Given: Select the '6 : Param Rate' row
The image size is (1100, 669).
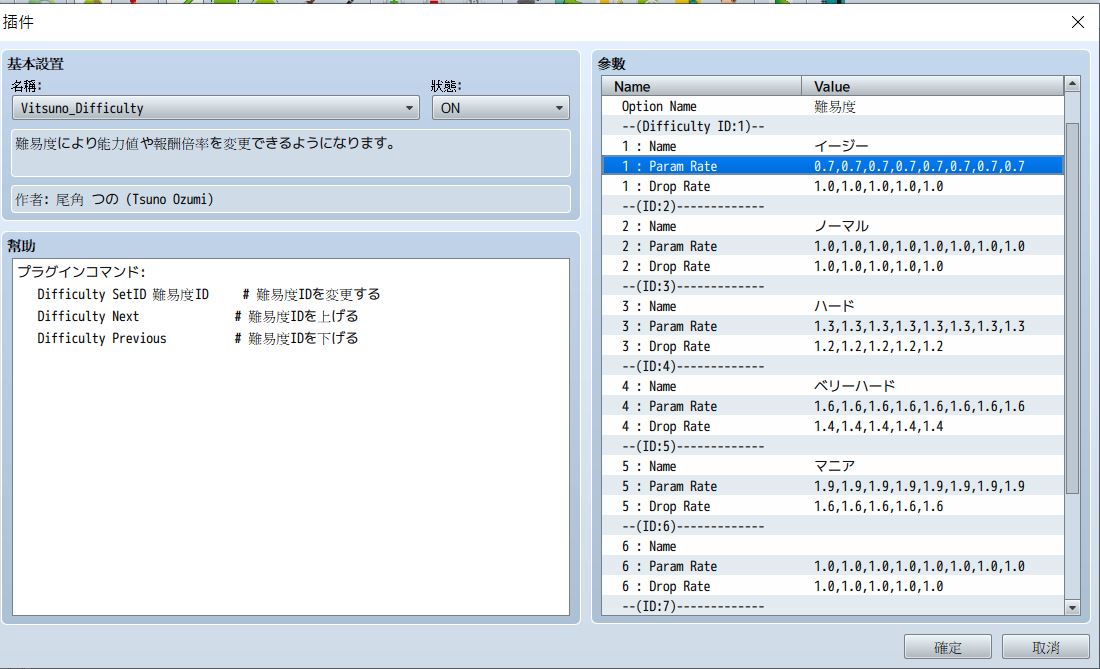Looking at the screenshot, I should click(x=833, y=566).
